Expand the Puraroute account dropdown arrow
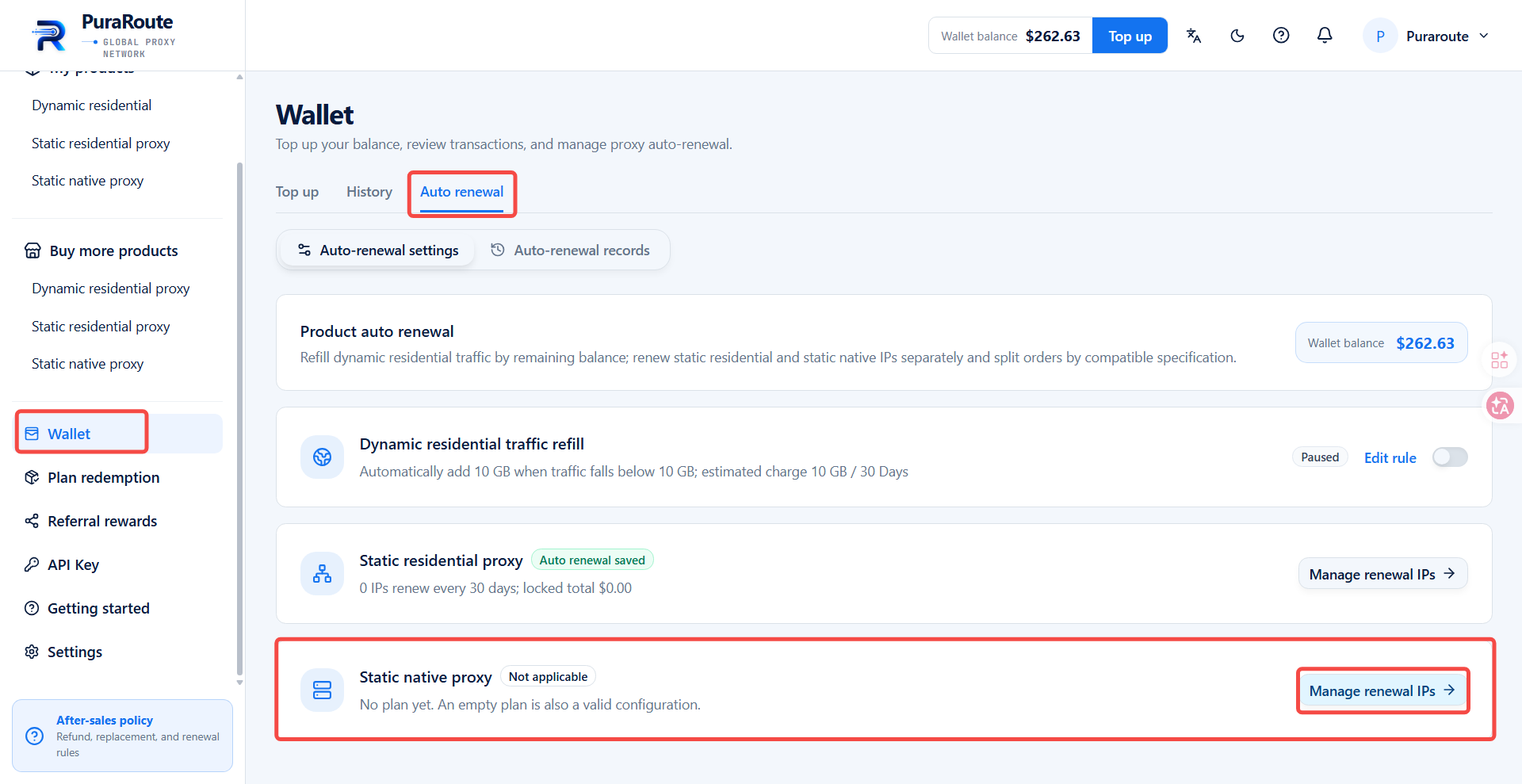The image size is (1522, 784). click(1484, 36)
